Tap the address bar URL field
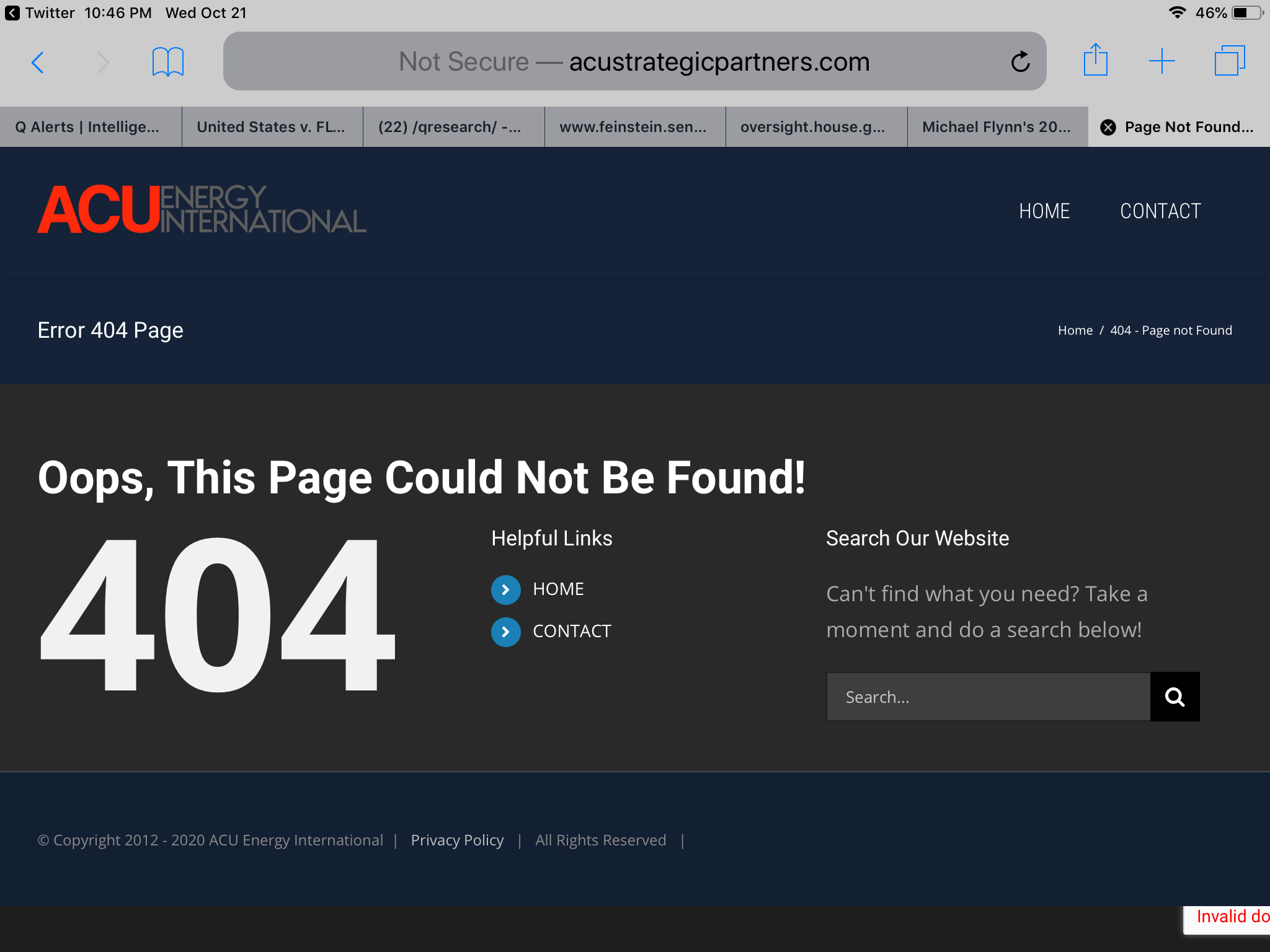This screenshot has width=1270, height=952. coord(634,61)
